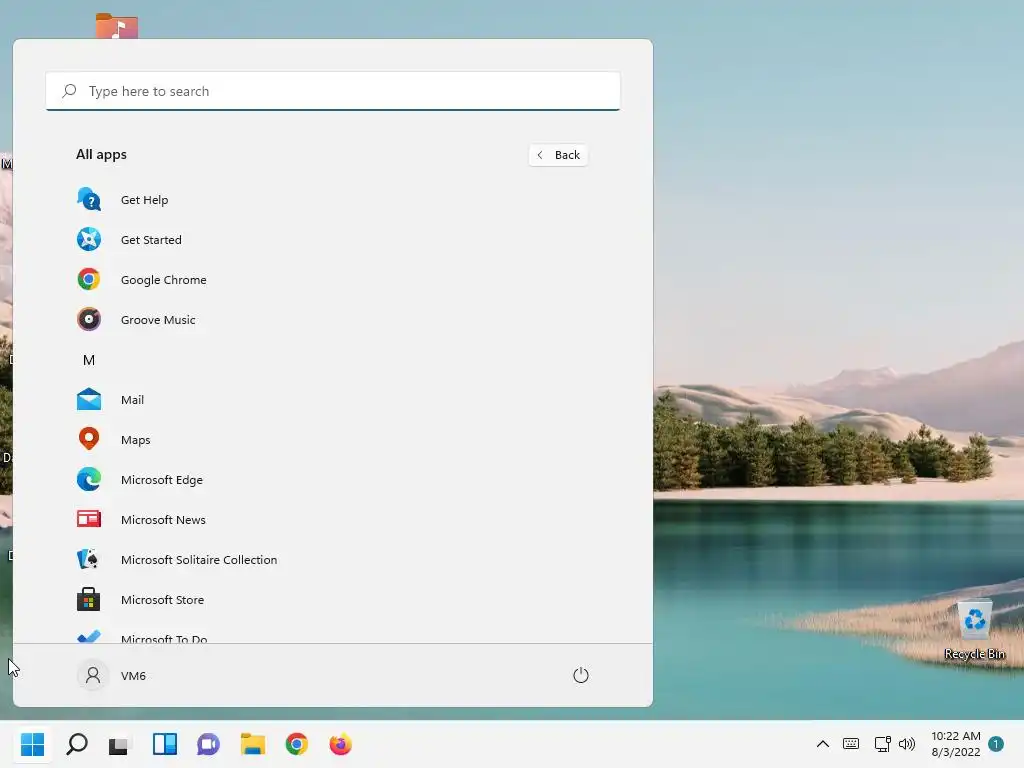Screen dimensions: 1024x768
Task: Click the Back button in All apps
Action: tap(558, 155)
